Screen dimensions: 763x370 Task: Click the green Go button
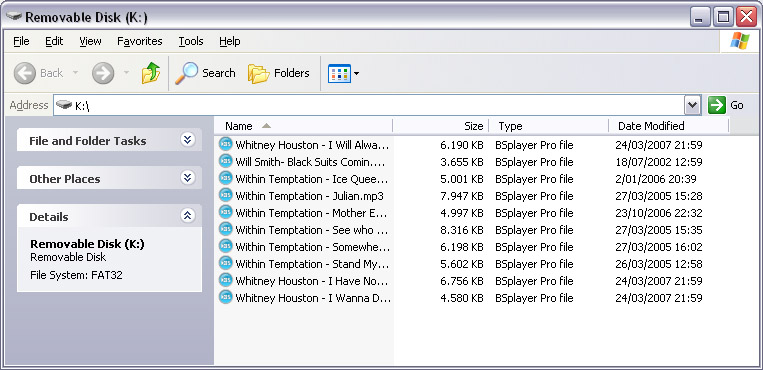(717, 105)
